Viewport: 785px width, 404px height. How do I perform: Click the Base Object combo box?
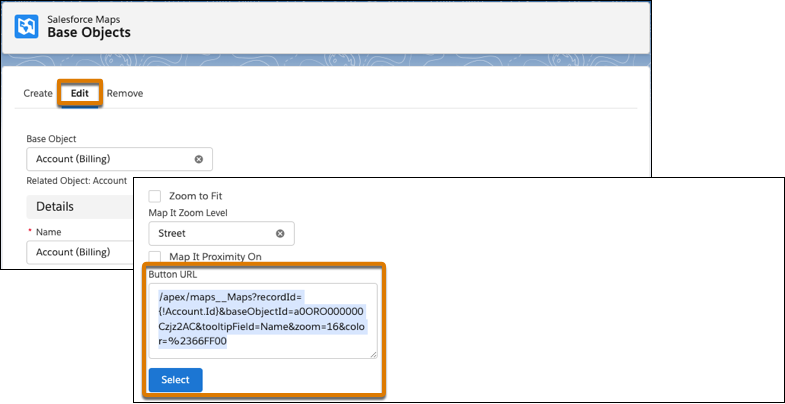point(119,159)
